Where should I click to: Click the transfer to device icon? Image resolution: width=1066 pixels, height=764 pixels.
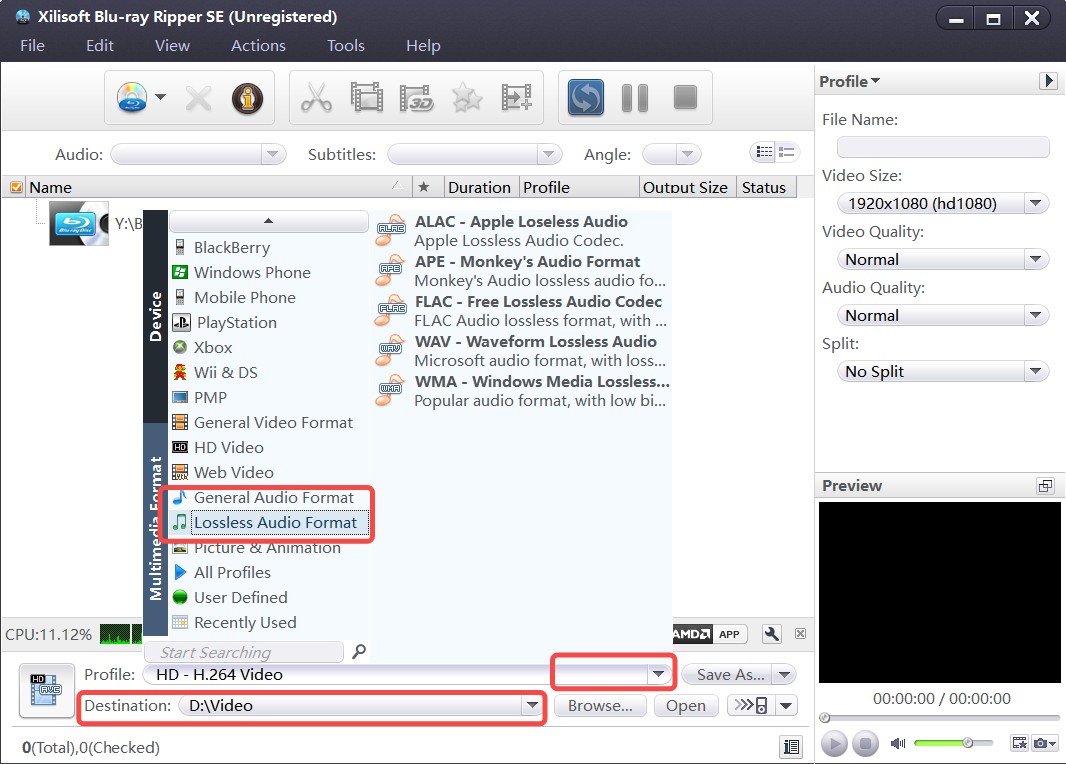(751, 705)
